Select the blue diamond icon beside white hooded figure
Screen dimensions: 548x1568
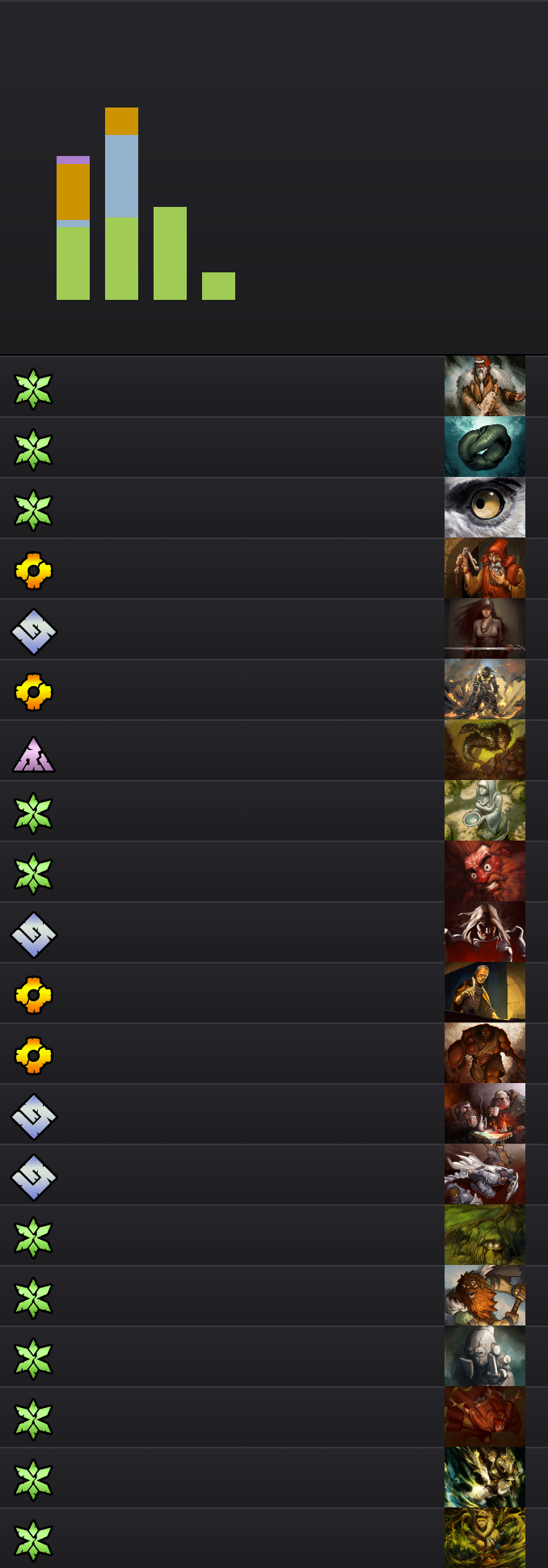(33, 934)
